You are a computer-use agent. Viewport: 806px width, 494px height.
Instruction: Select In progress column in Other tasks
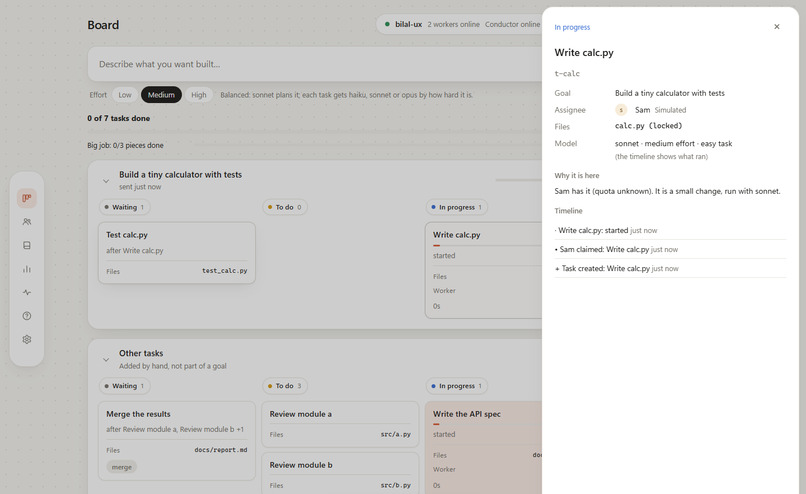coord(456,386)
